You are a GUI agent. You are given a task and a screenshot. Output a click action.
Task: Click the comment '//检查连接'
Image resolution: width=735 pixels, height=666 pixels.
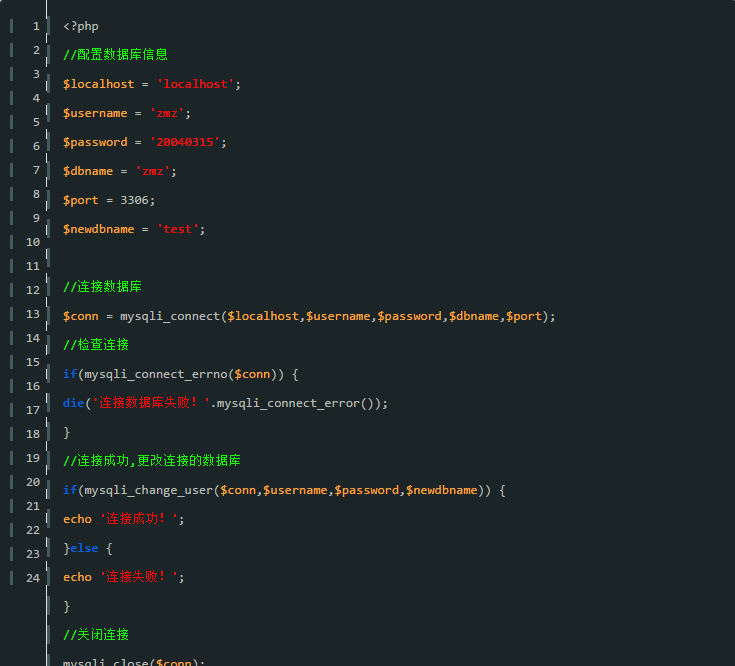pos(96,345)
